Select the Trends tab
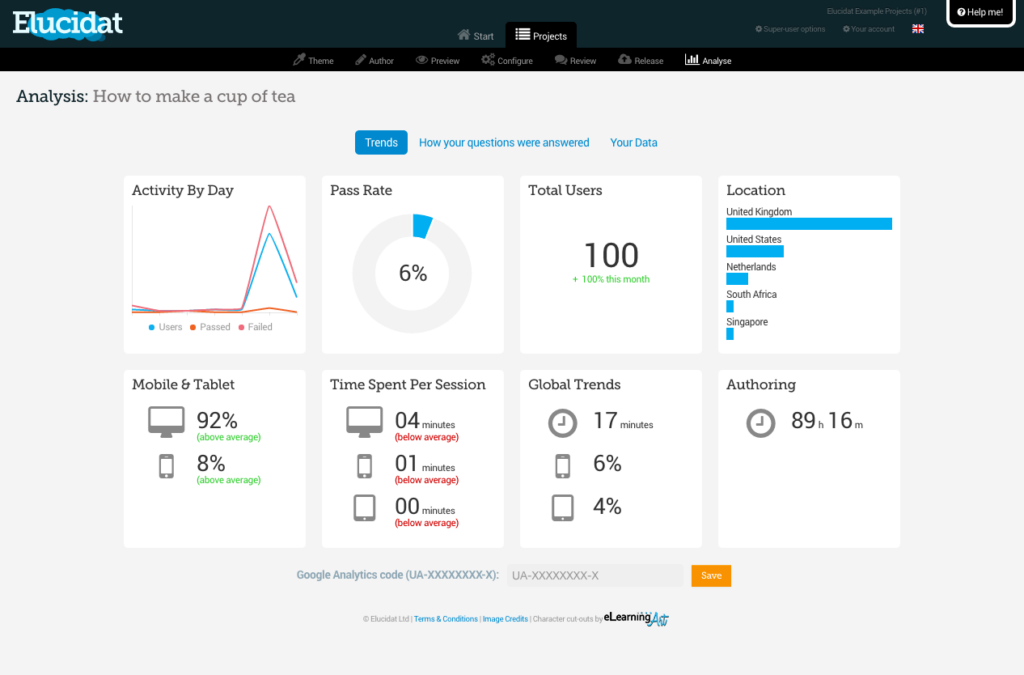The image size is (1024, 675). pos(381,143)
